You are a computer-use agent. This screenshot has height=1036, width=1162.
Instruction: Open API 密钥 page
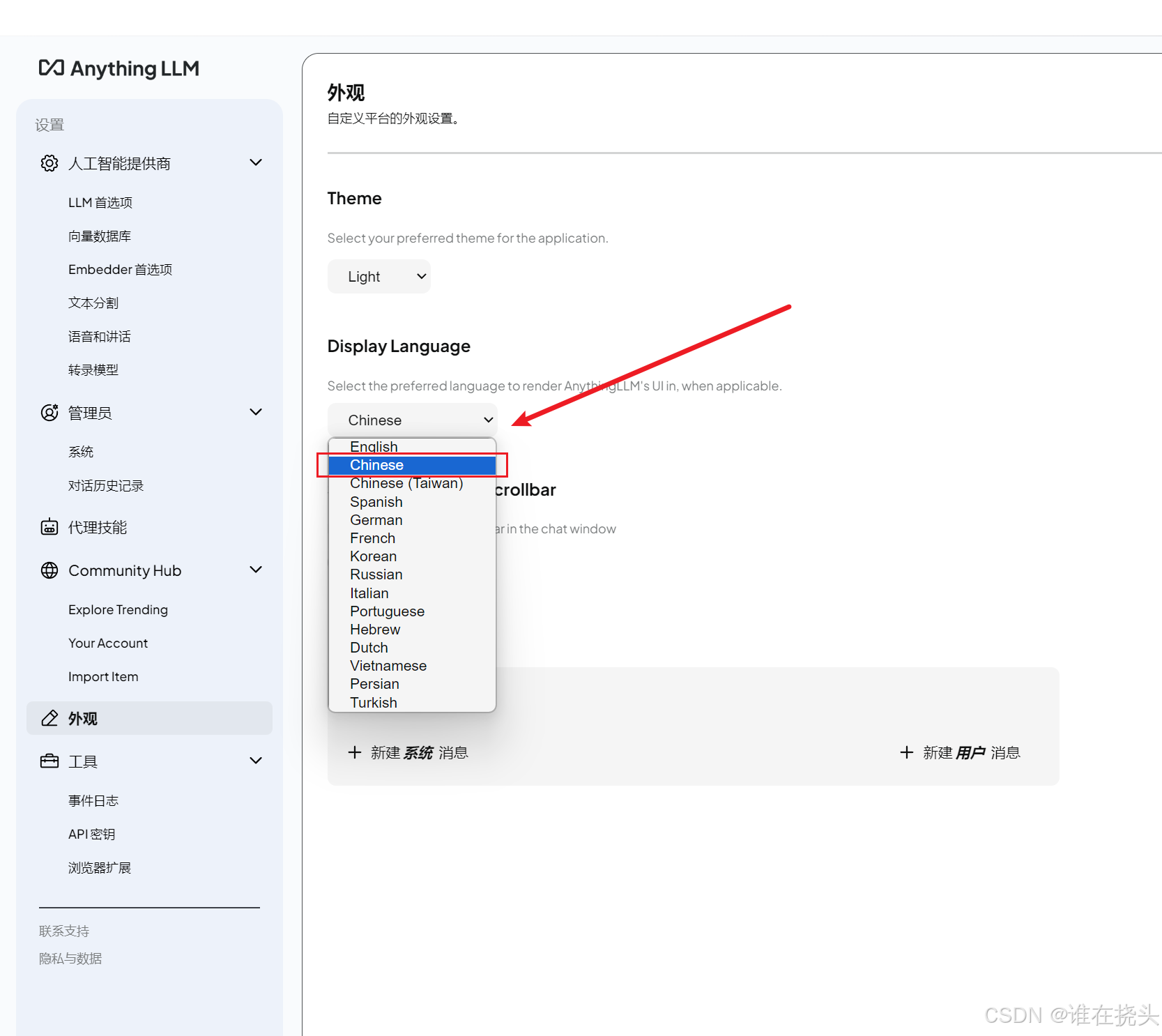(x=91, y=834)
